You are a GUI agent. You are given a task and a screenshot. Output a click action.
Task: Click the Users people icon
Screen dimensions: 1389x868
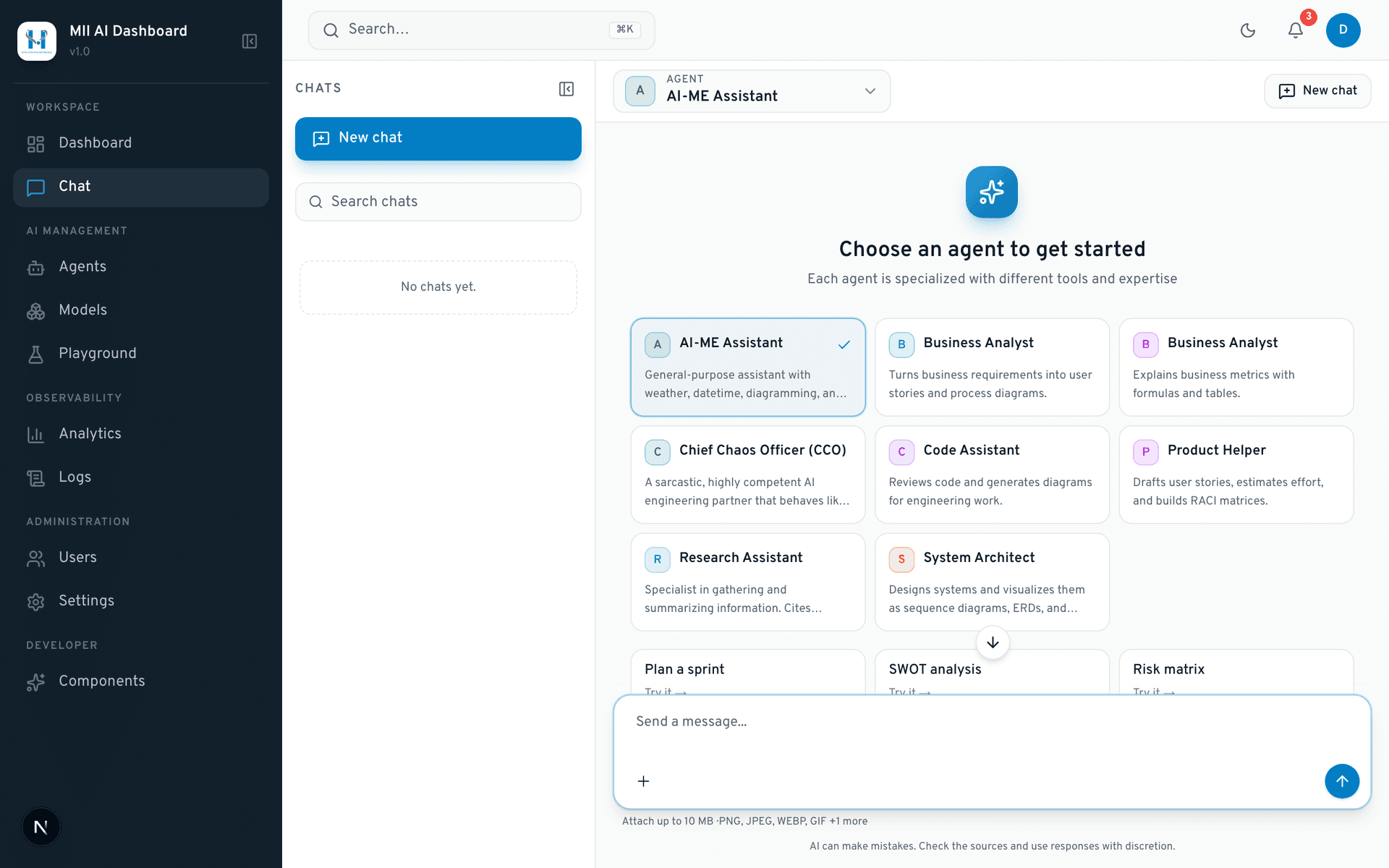tap(35, 558)
